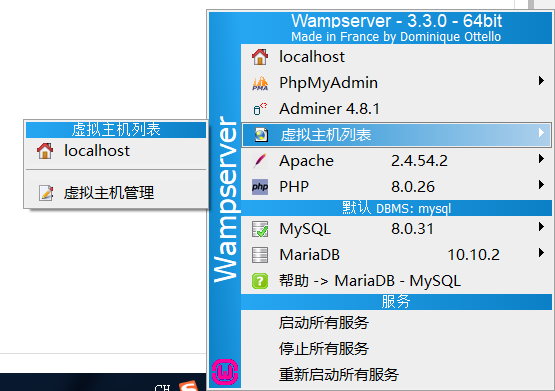Click the house icon in the virtual hosts submenu

tap(45, 151)
